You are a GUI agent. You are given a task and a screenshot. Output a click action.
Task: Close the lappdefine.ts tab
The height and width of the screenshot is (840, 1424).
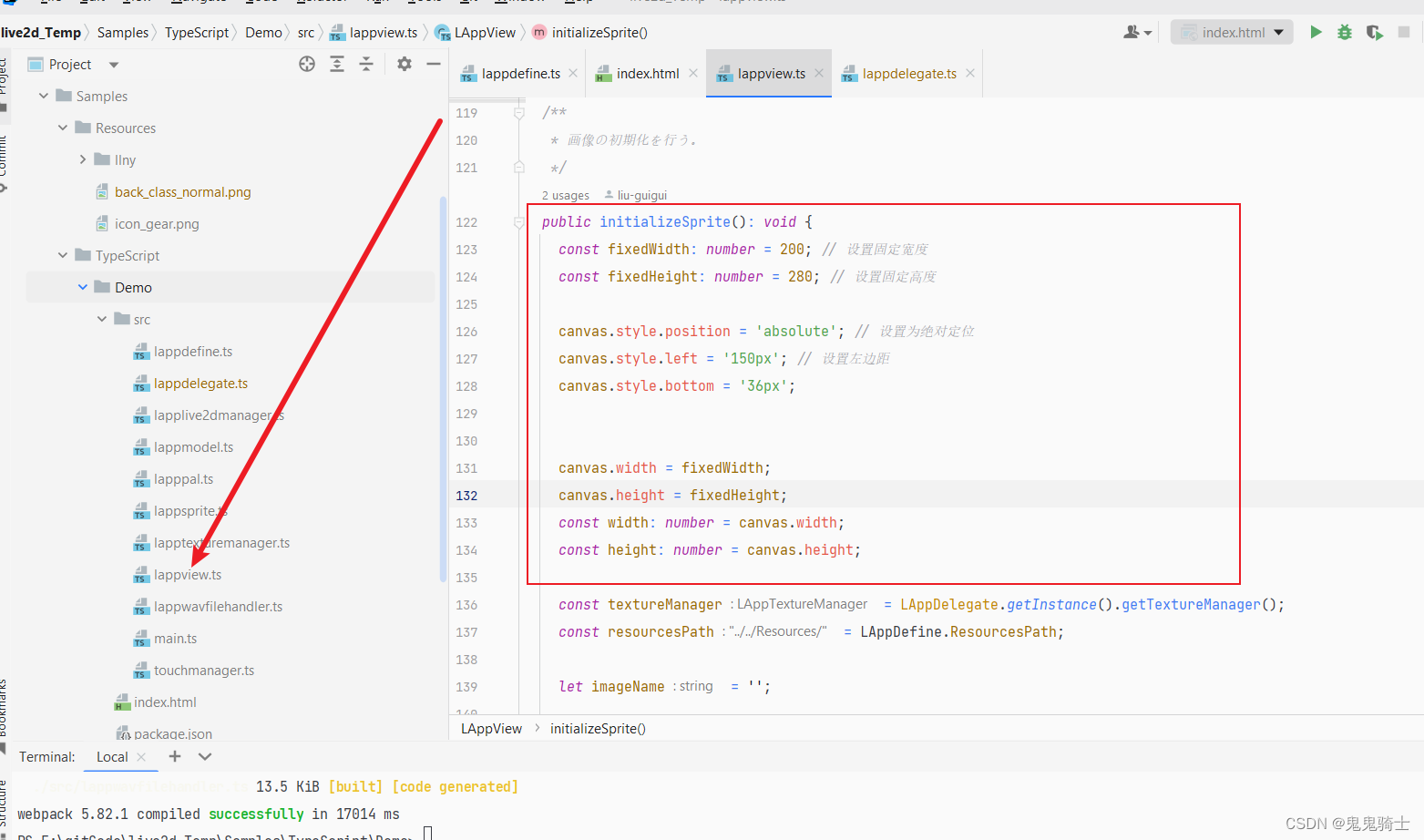[x=573, y=73]
